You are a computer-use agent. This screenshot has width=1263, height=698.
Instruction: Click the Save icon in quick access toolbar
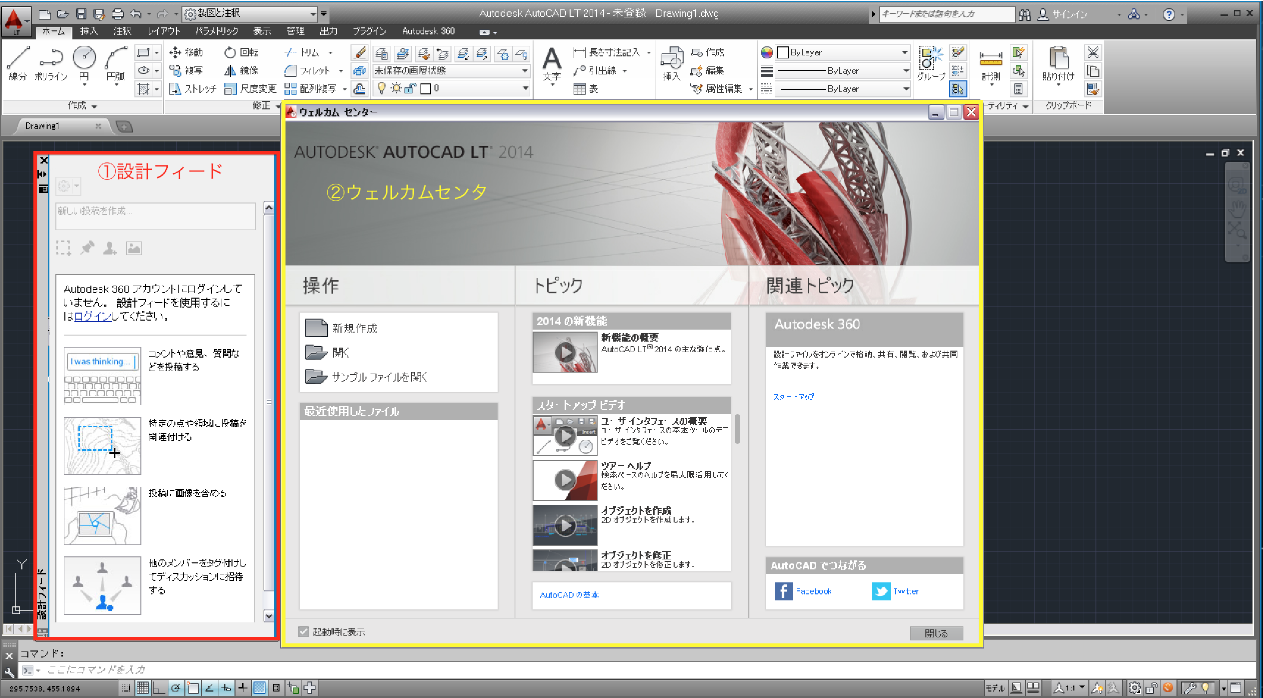coord(81,14)
